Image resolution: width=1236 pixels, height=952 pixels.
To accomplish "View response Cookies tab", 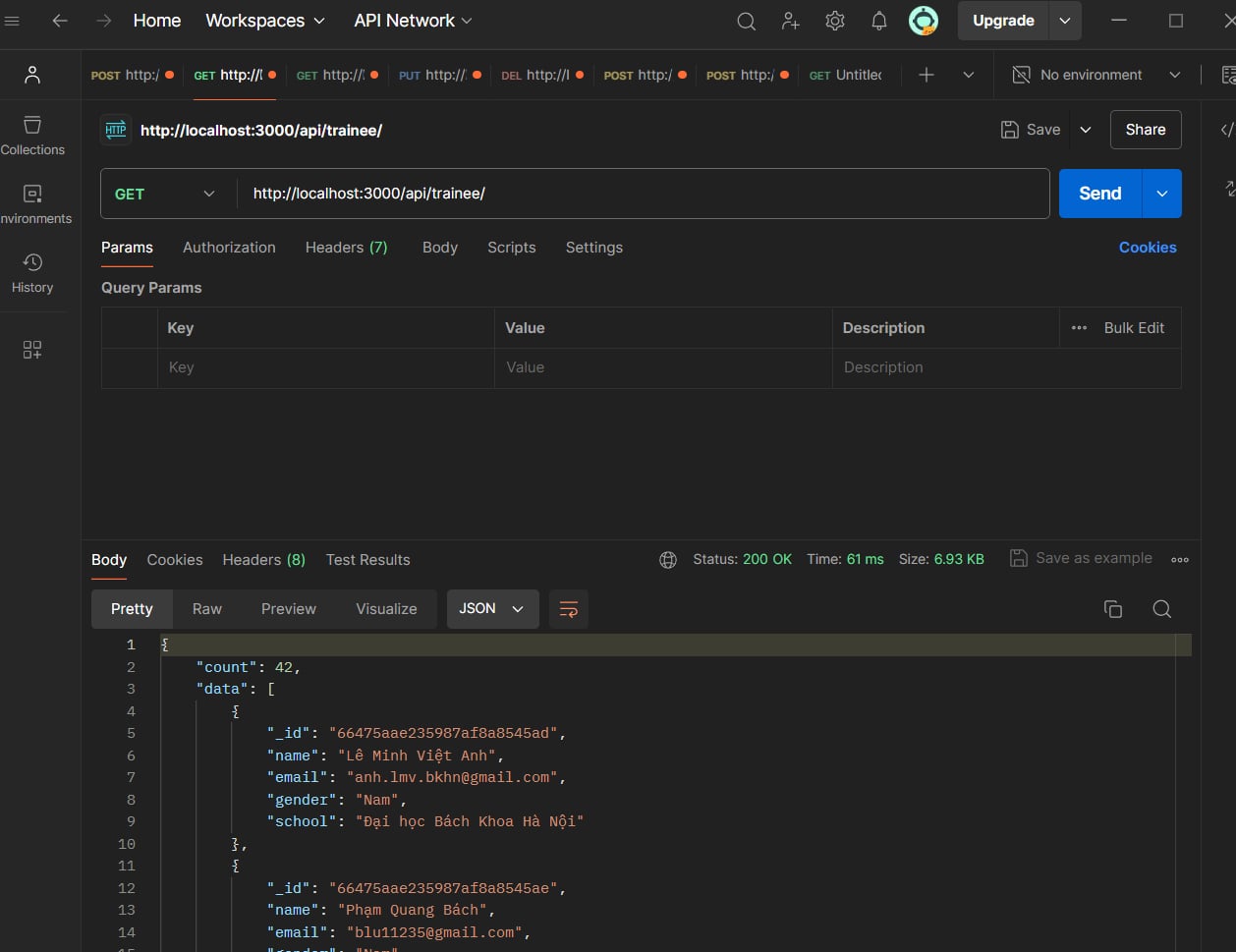I will tap(175, 560).
